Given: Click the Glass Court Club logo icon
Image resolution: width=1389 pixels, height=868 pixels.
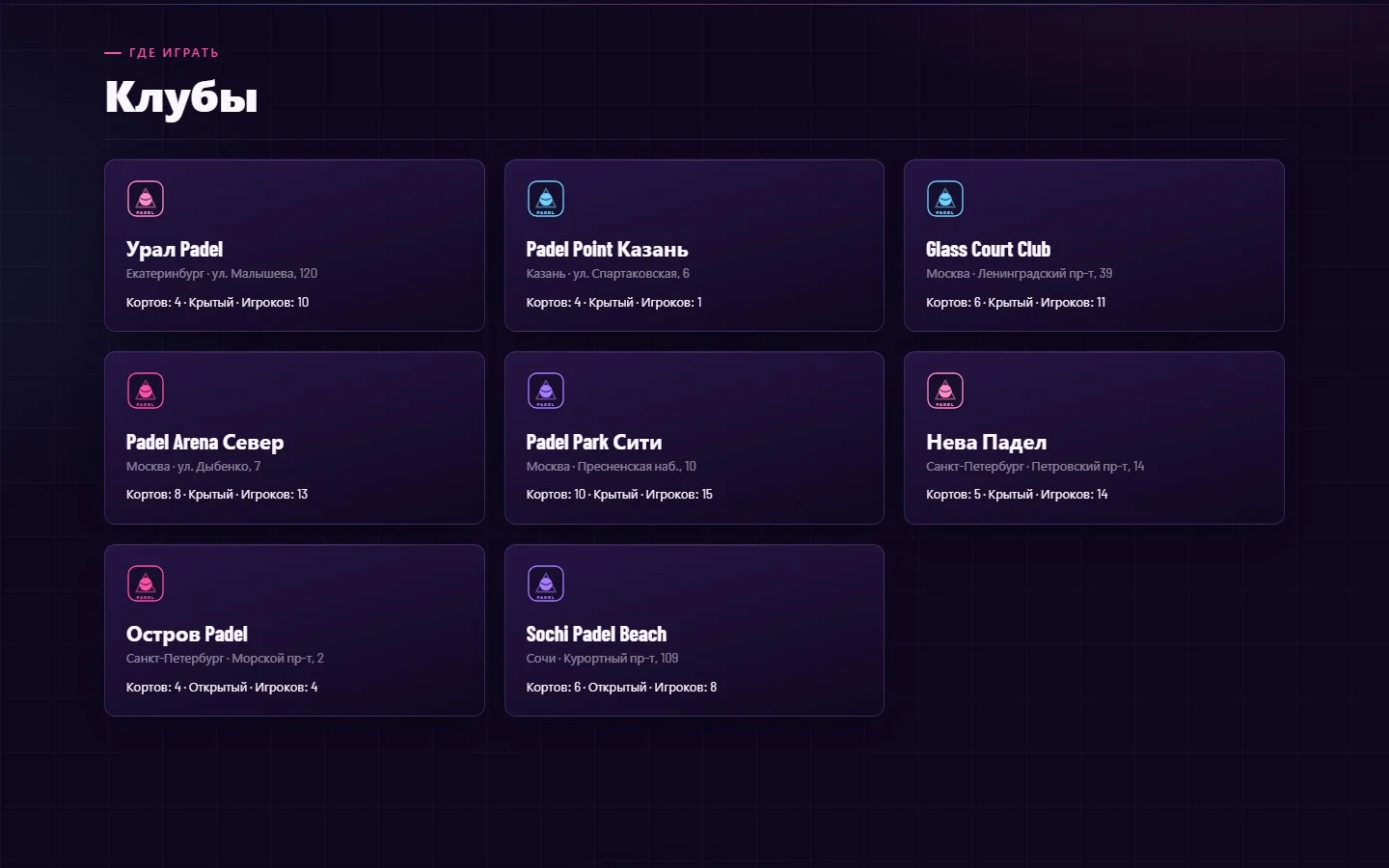Looking at the screenshot, I should [x=945, y=199].
